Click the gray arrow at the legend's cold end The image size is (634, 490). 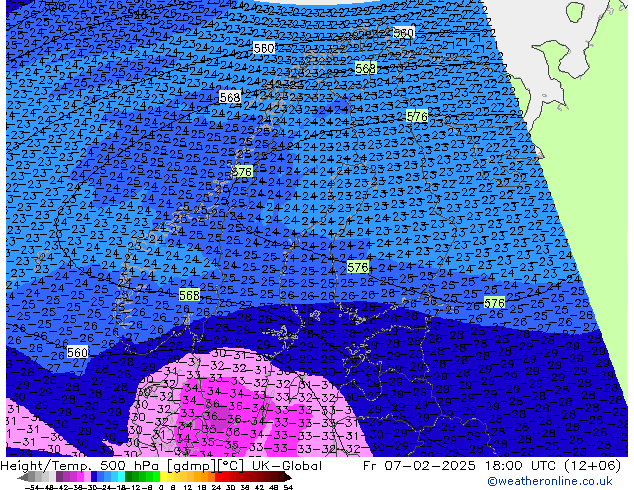pos(22,478)
